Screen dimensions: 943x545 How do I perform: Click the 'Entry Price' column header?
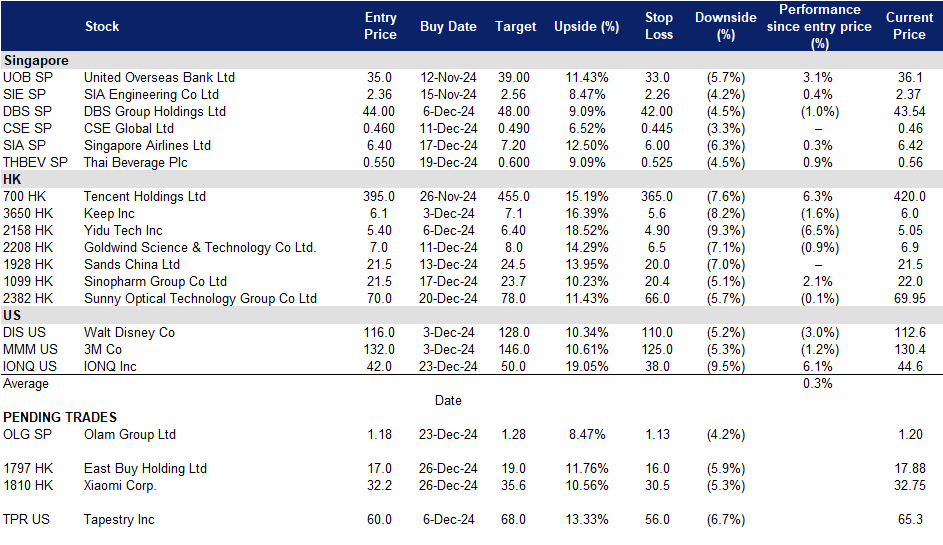[380, 26]
